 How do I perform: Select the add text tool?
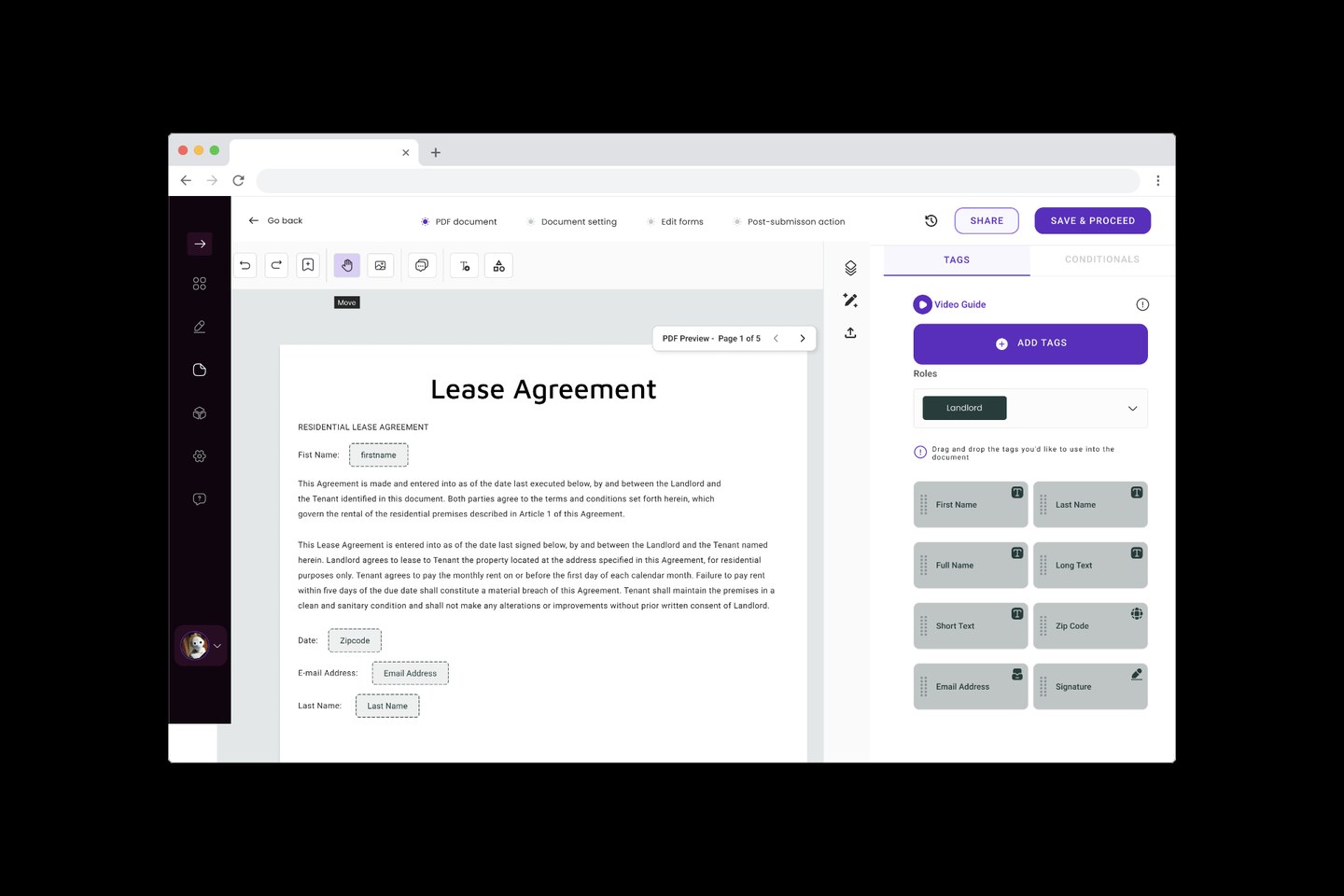465,266
